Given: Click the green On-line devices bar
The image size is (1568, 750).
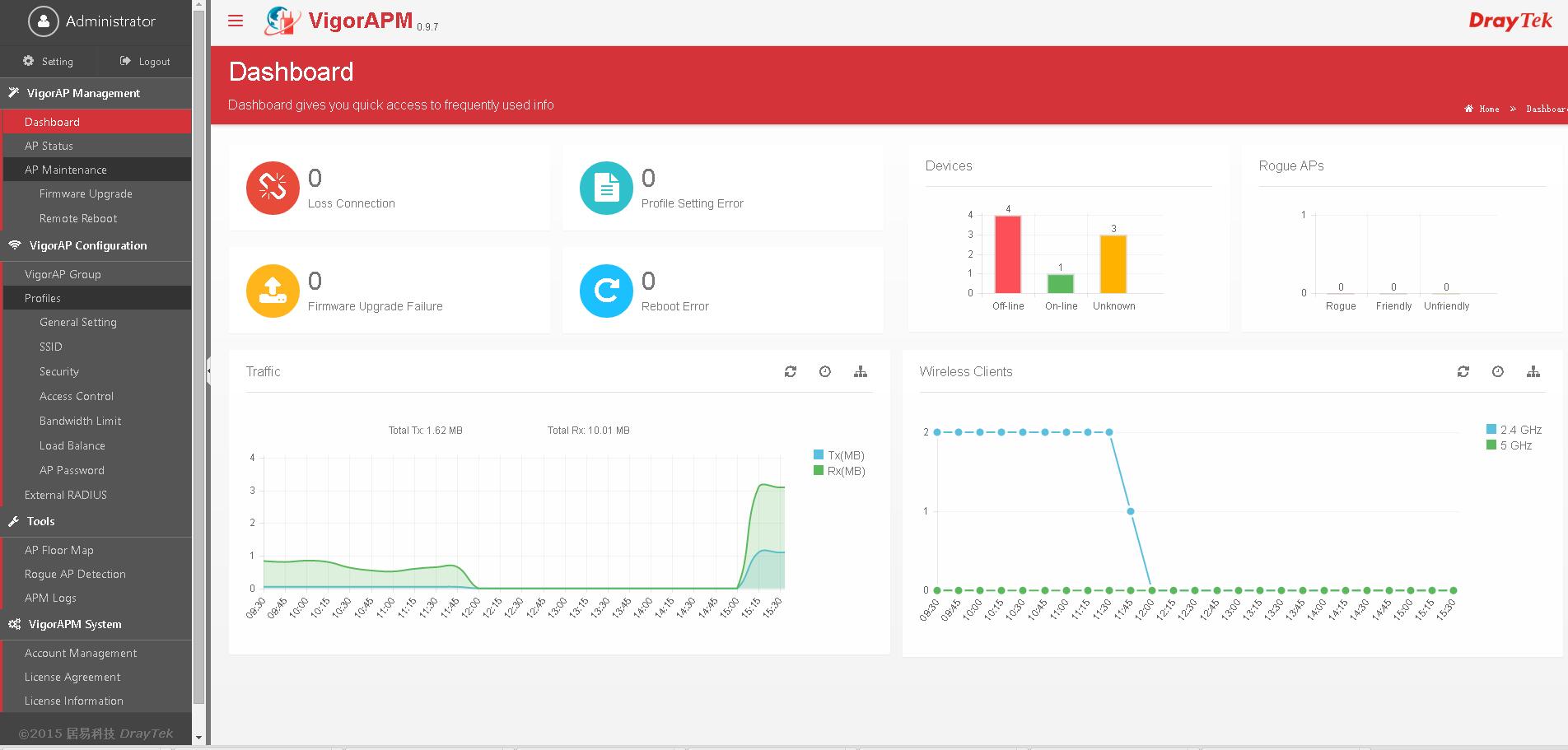Looking at the screenshot, I should [x=1061, y=283].
